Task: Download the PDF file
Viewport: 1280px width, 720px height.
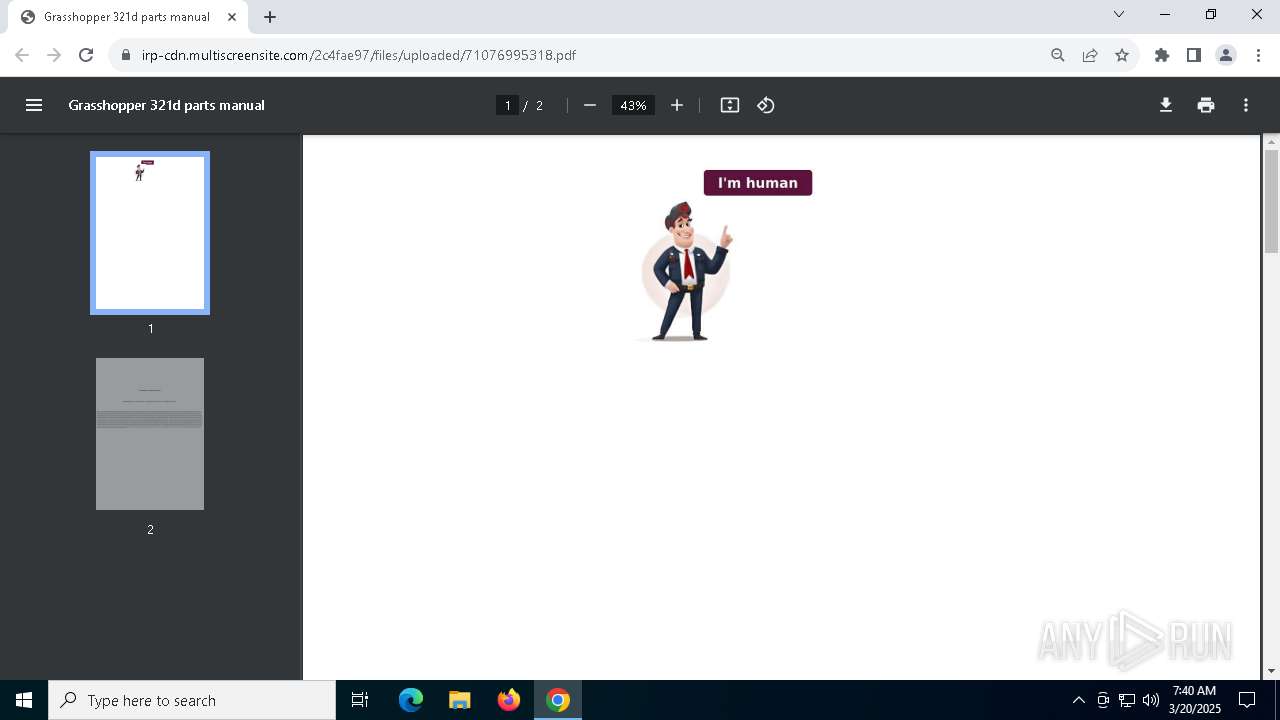Action: click(x=1166, y=105)
